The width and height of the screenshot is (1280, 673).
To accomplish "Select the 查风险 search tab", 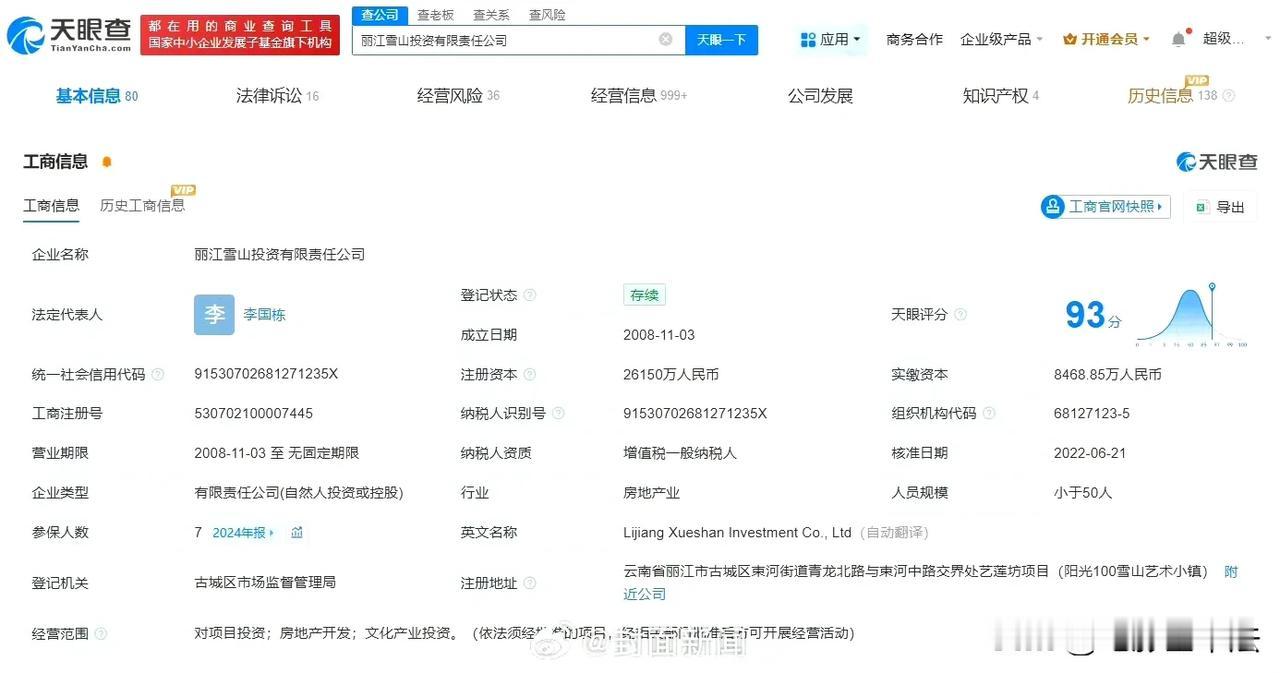I will pos(547,15).
